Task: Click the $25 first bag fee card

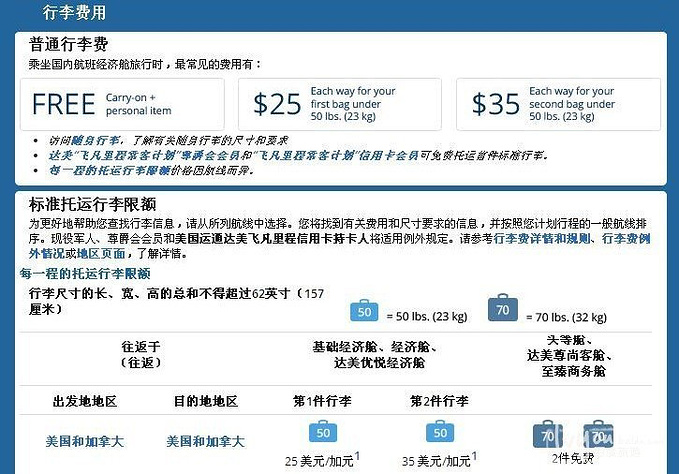Action: pos(340,104)
